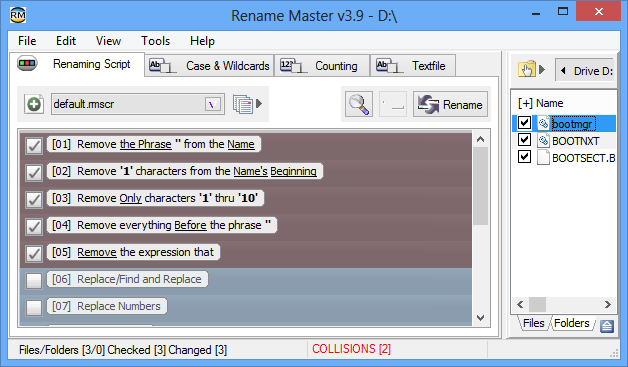Expand the arrow next to script options icon

click(259, 104)
